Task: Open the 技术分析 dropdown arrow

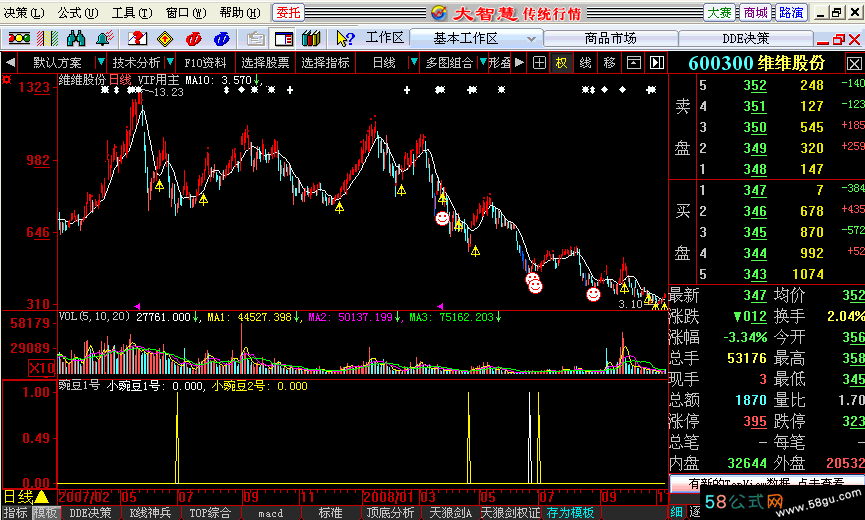Action: (x=170, y=62)
